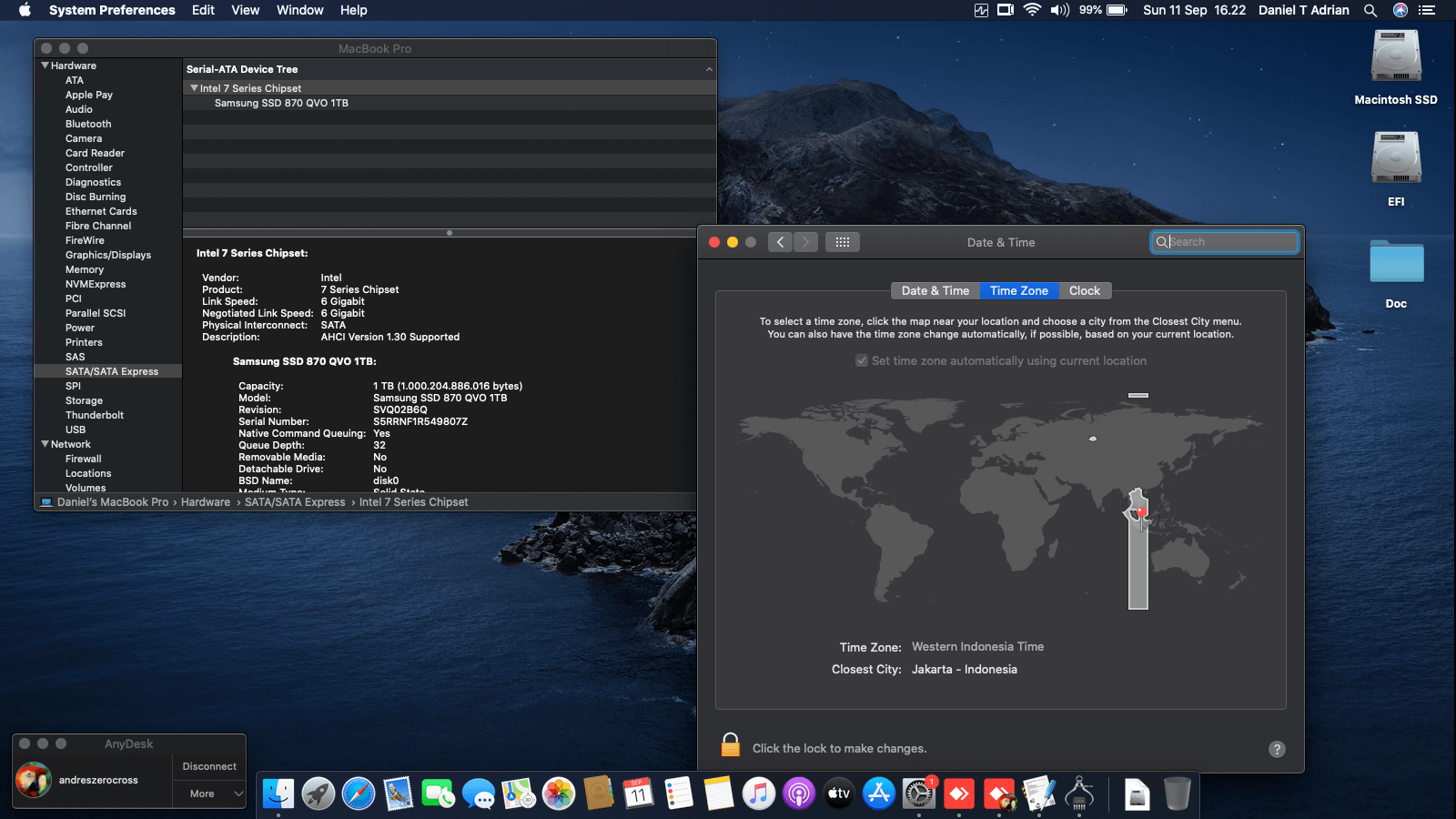This screenshot has width=1456, height=819.
Task: Collapse the Network section triangle
Action: pos(45,444)
